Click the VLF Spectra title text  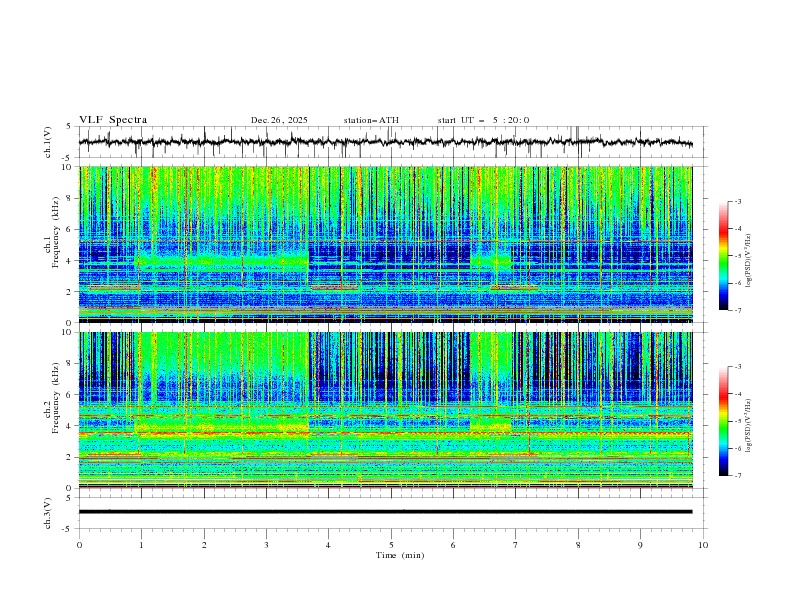113,120
